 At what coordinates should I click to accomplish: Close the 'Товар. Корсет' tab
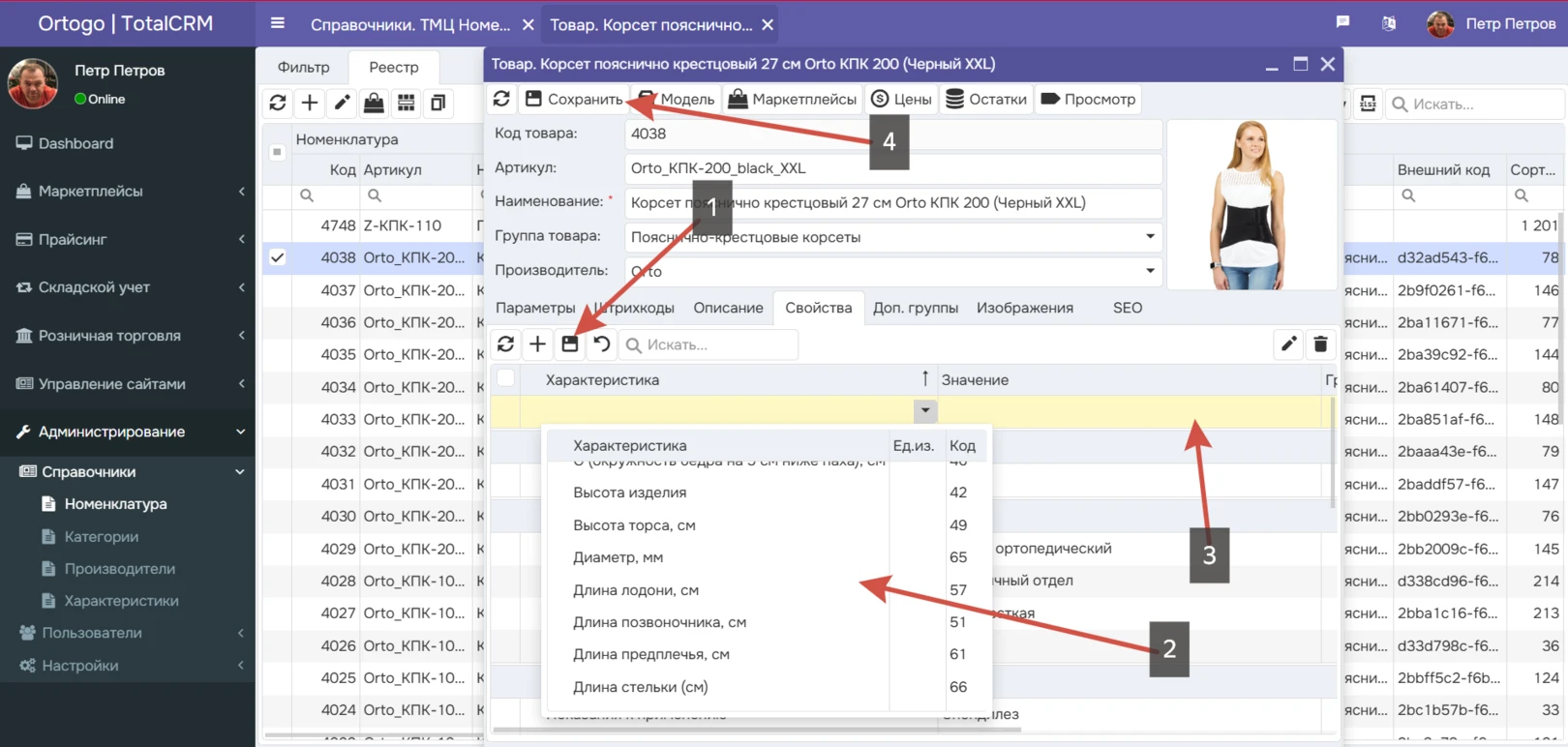pyautogui.click(x=768, y=25)
